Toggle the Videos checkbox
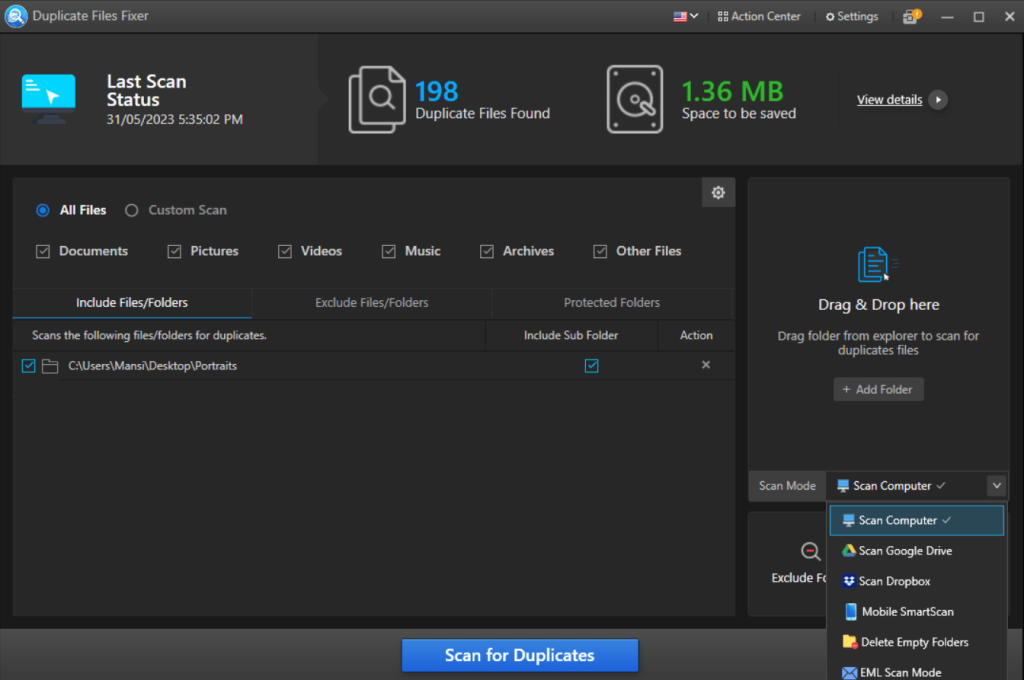This screenshot has width=1024, height=680. (285, 251)
